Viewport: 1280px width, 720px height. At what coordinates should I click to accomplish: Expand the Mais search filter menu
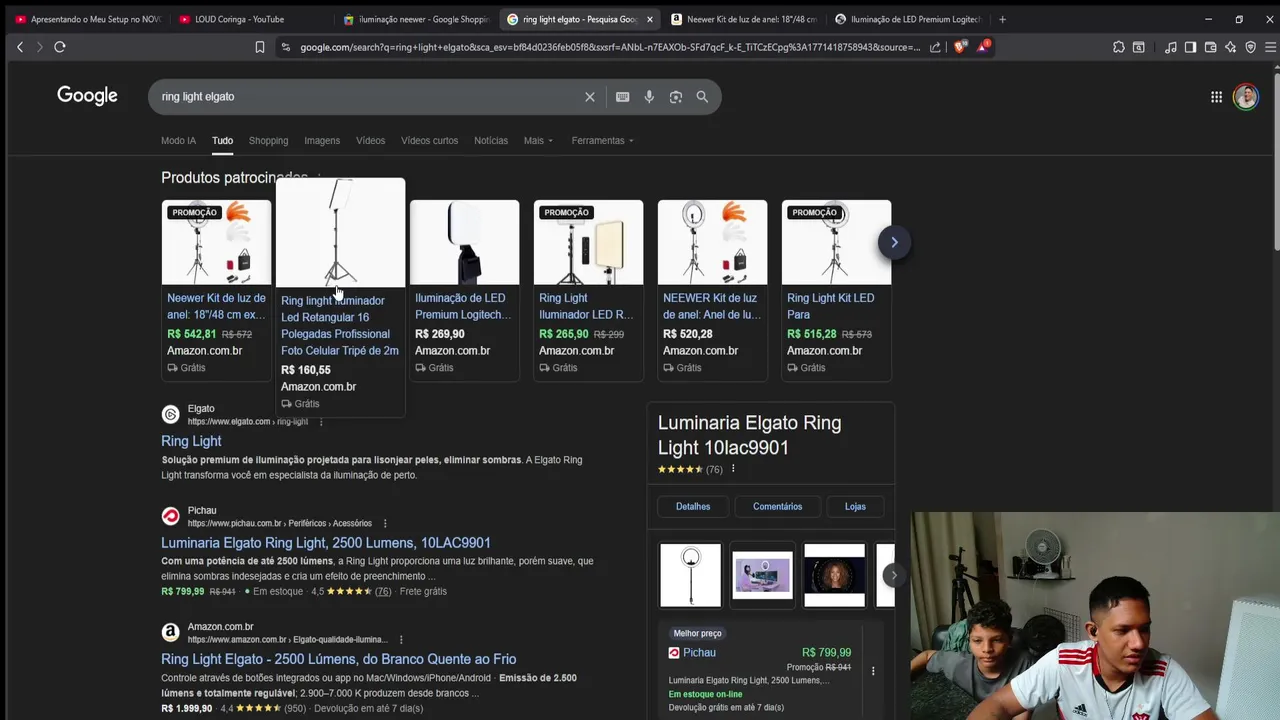click(x=538, y=141)
